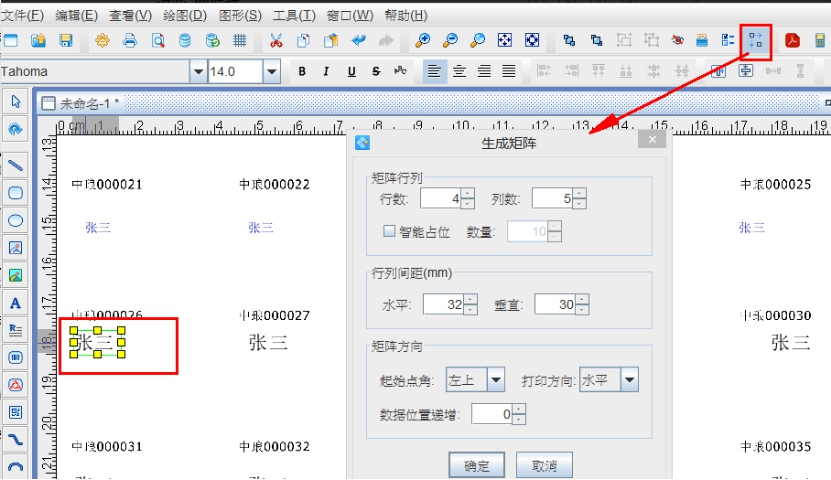This screenshot has height=480, width=831.
Task: Click the 行数 input field
Action: tap(440, 199)
